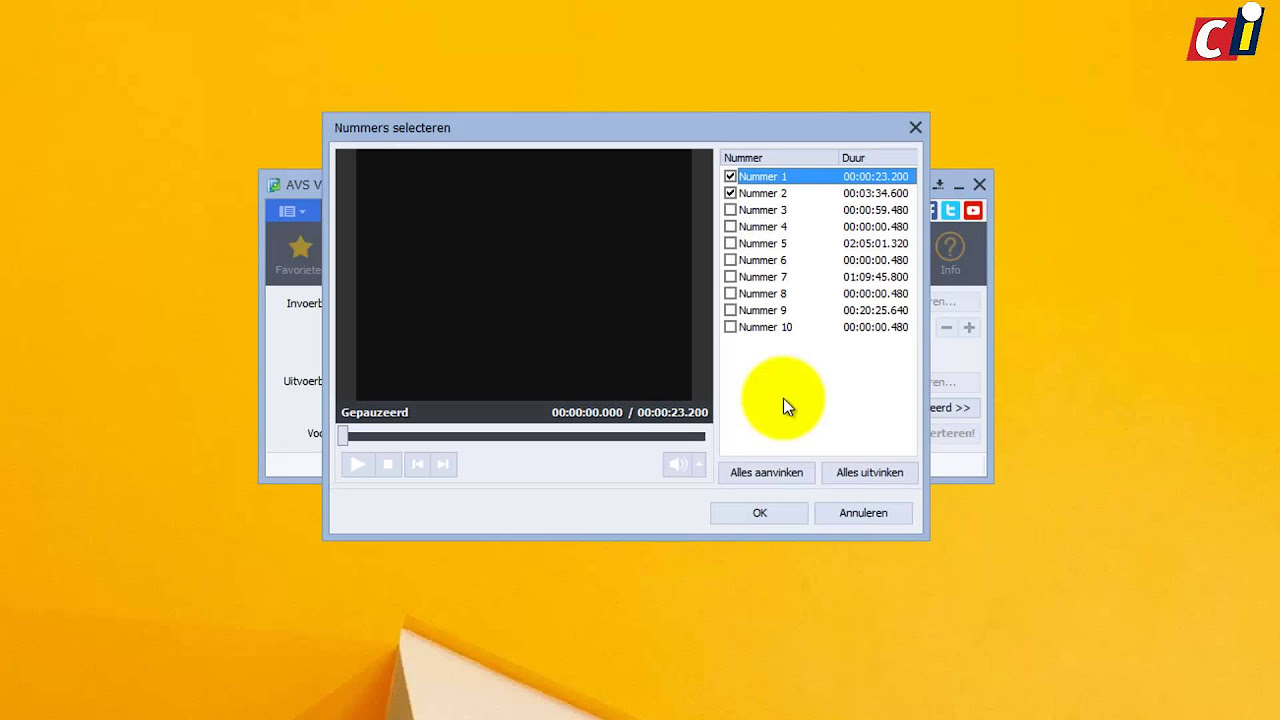Open the view menu dropdown in AVS window
Viewport: 1280px width, 720px height.
(x=293, y=211)
